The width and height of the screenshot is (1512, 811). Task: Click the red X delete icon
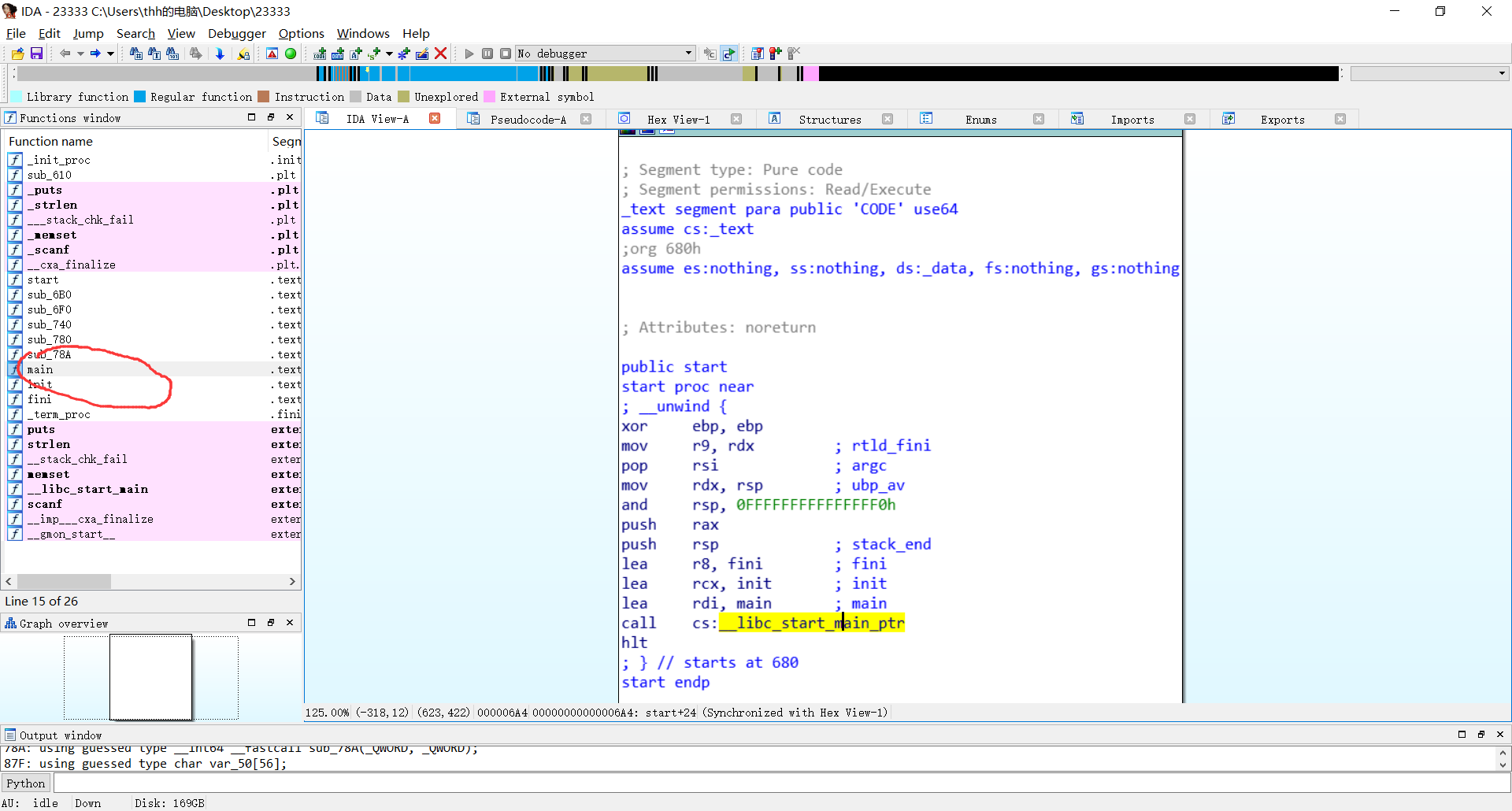(441, 54)
